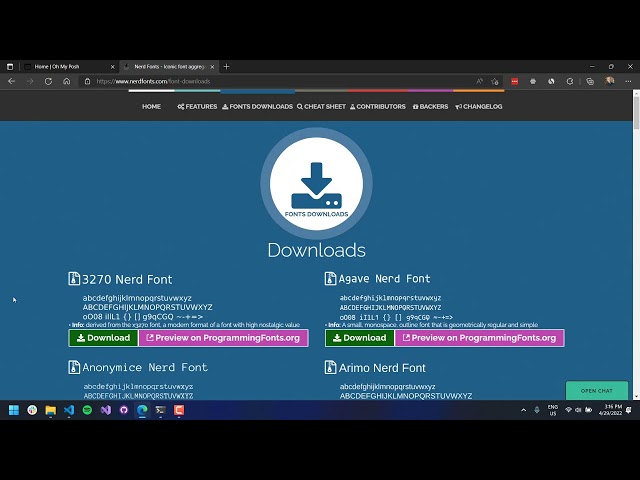The height and width of the screenshot is (480, 640).
Task: Open the CHEAT SHEET nav item
Action: click(x=321, y=107)
